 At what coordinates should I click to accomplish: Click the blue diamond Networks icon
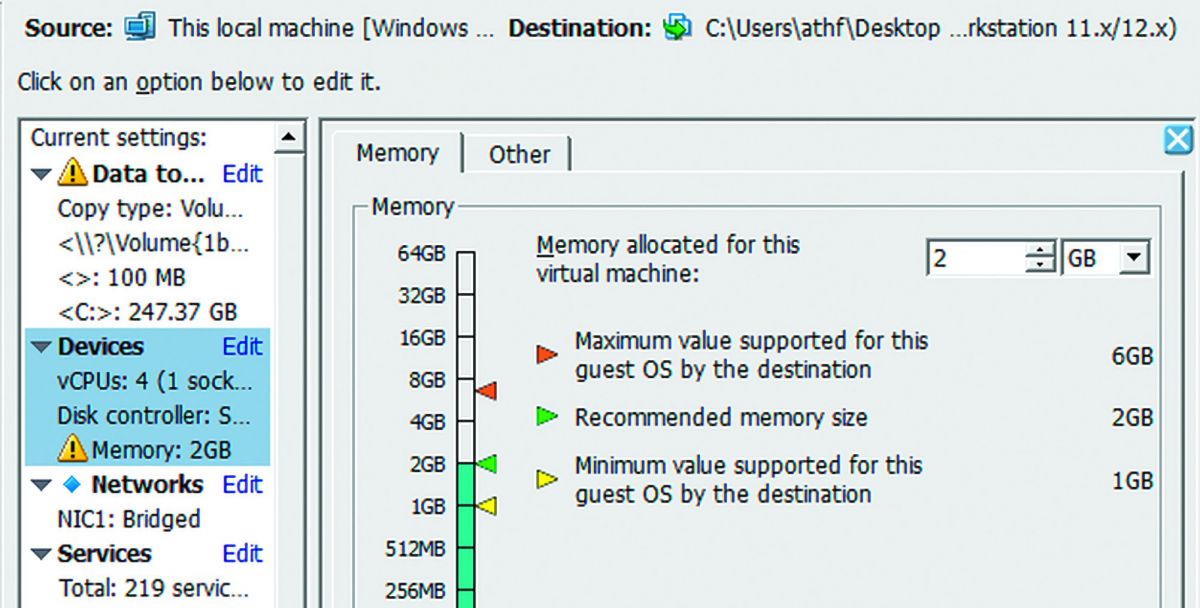pyautogui.click(x=69, y=484)
